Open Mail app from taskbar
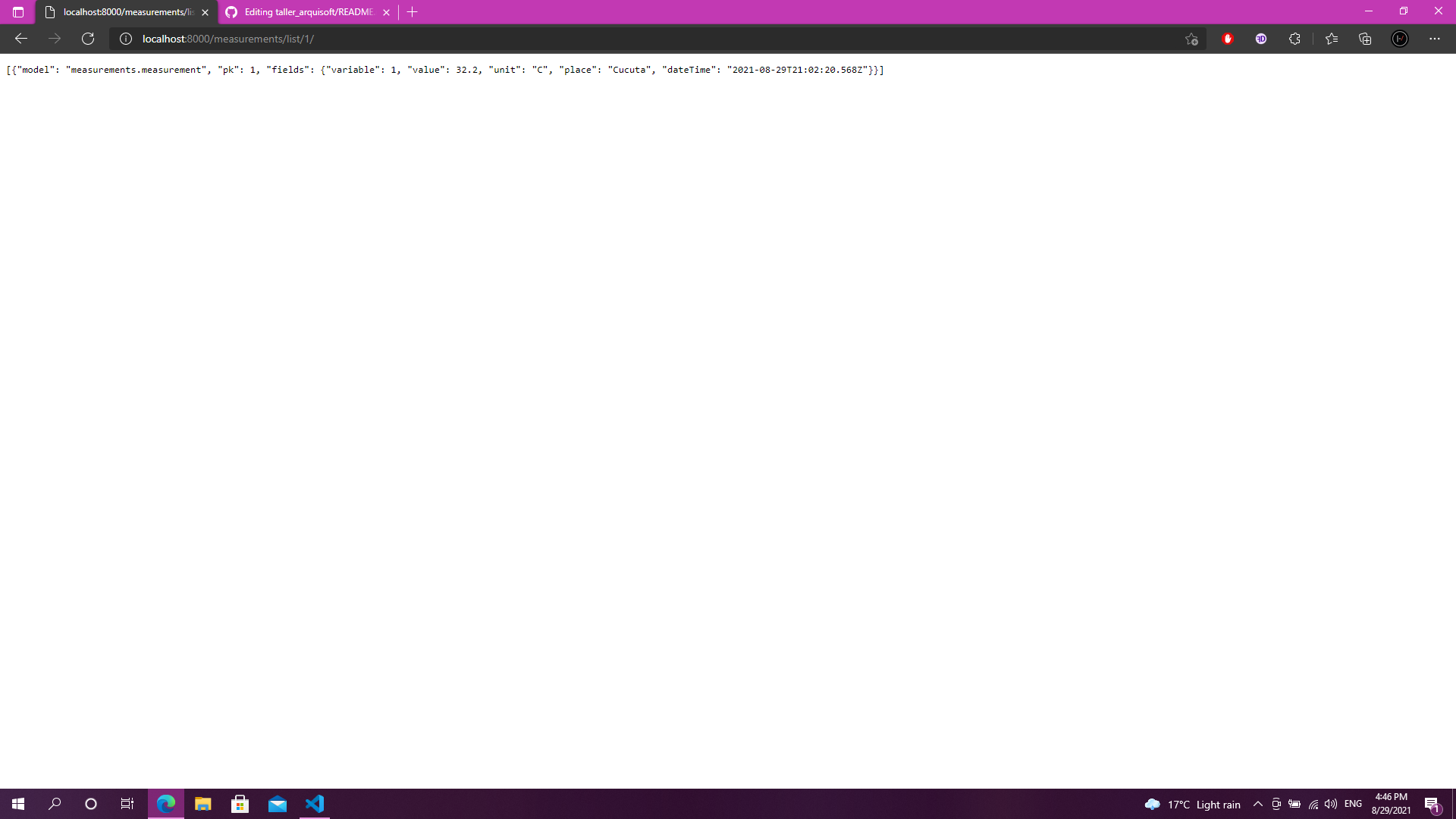 pyautogui.click(x=278, y=804)
